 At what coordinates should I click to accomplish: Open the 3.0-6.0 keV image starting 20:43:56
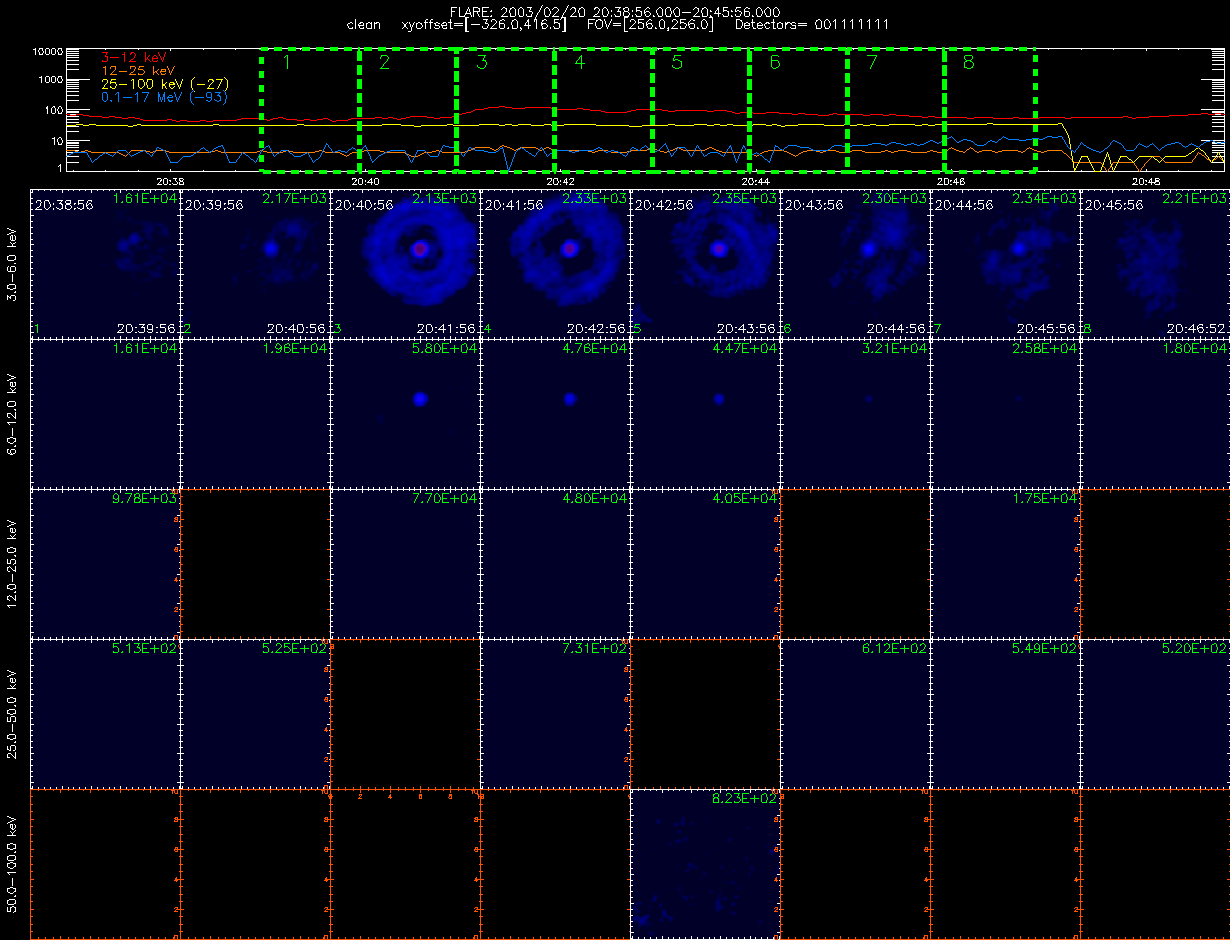click(x=855, y=263)
